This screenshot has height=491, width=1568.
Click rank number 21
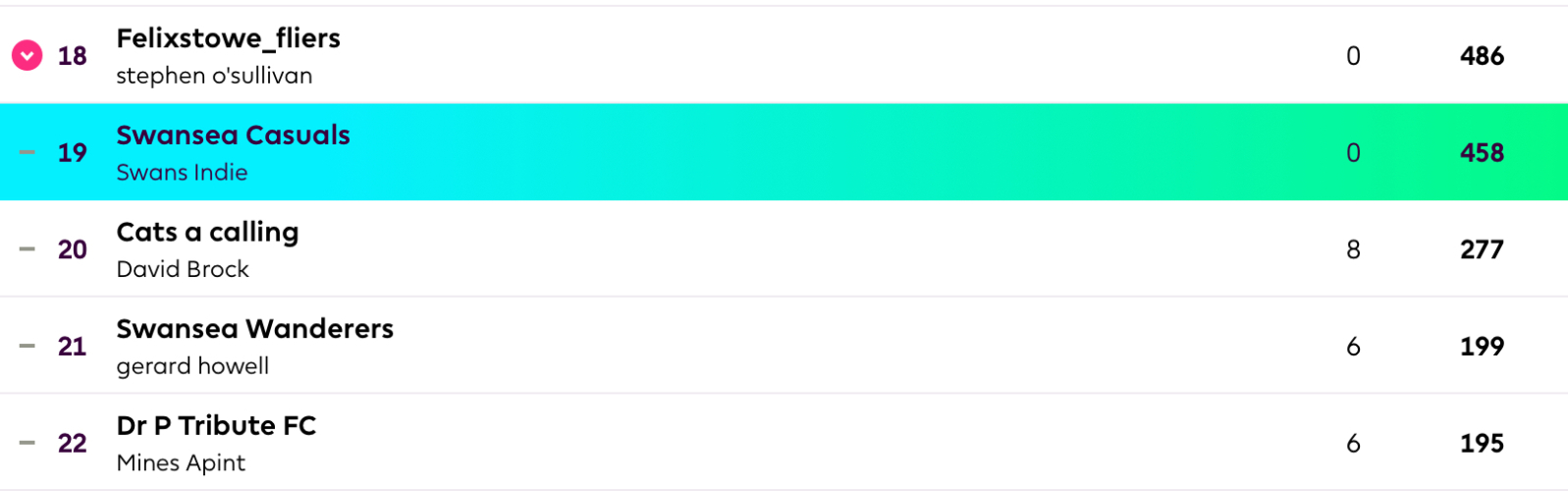click(x=72, y=346)
